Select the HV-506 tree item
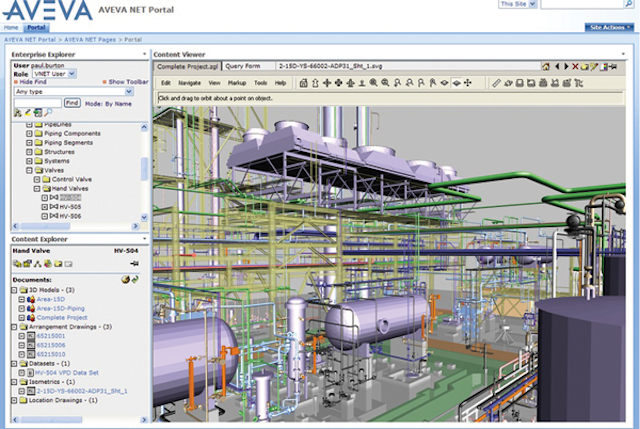This screenshot has height=429, width=640. point(70,216)
